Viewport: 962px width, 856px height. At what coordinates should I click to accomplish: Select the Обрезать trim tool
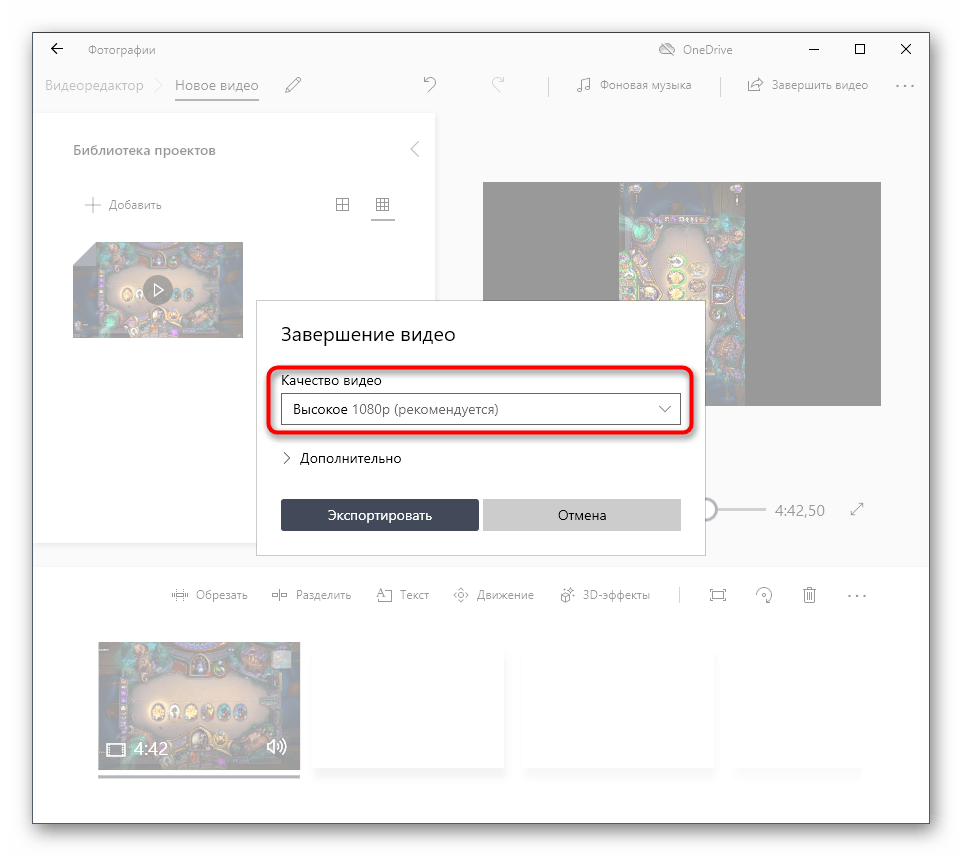209,595
